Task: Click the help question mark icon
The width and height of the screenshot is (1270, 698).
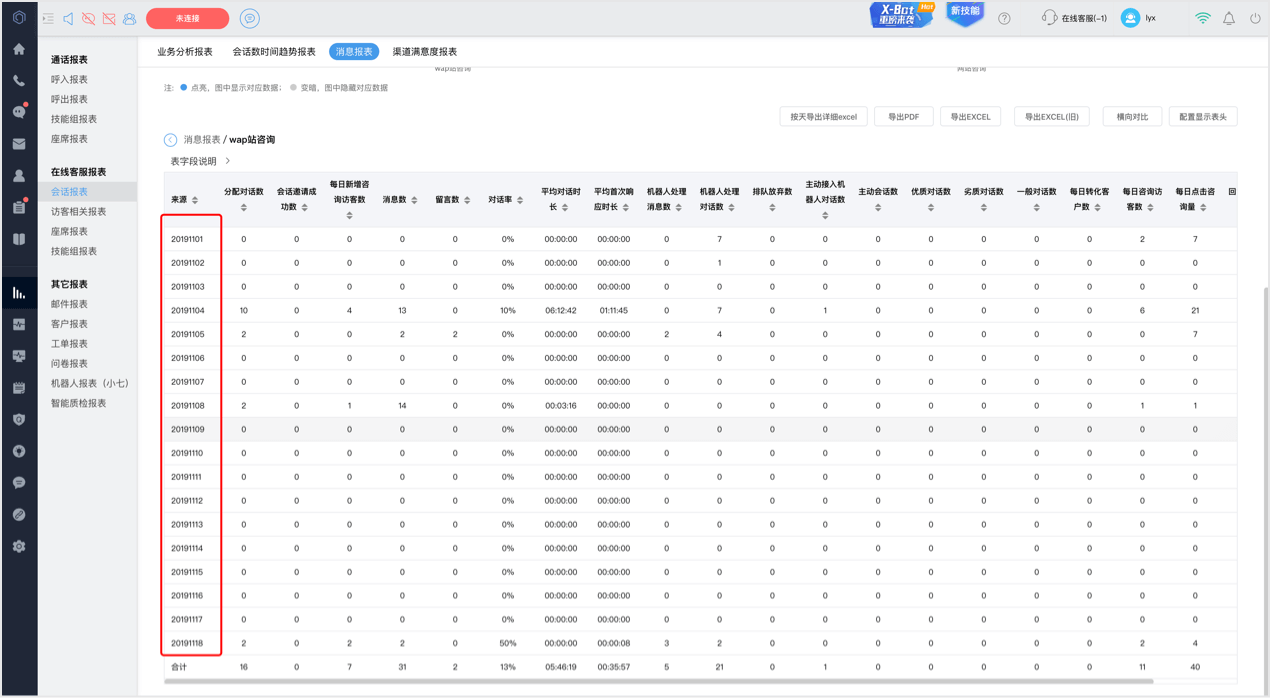Action: (1004, 18)
